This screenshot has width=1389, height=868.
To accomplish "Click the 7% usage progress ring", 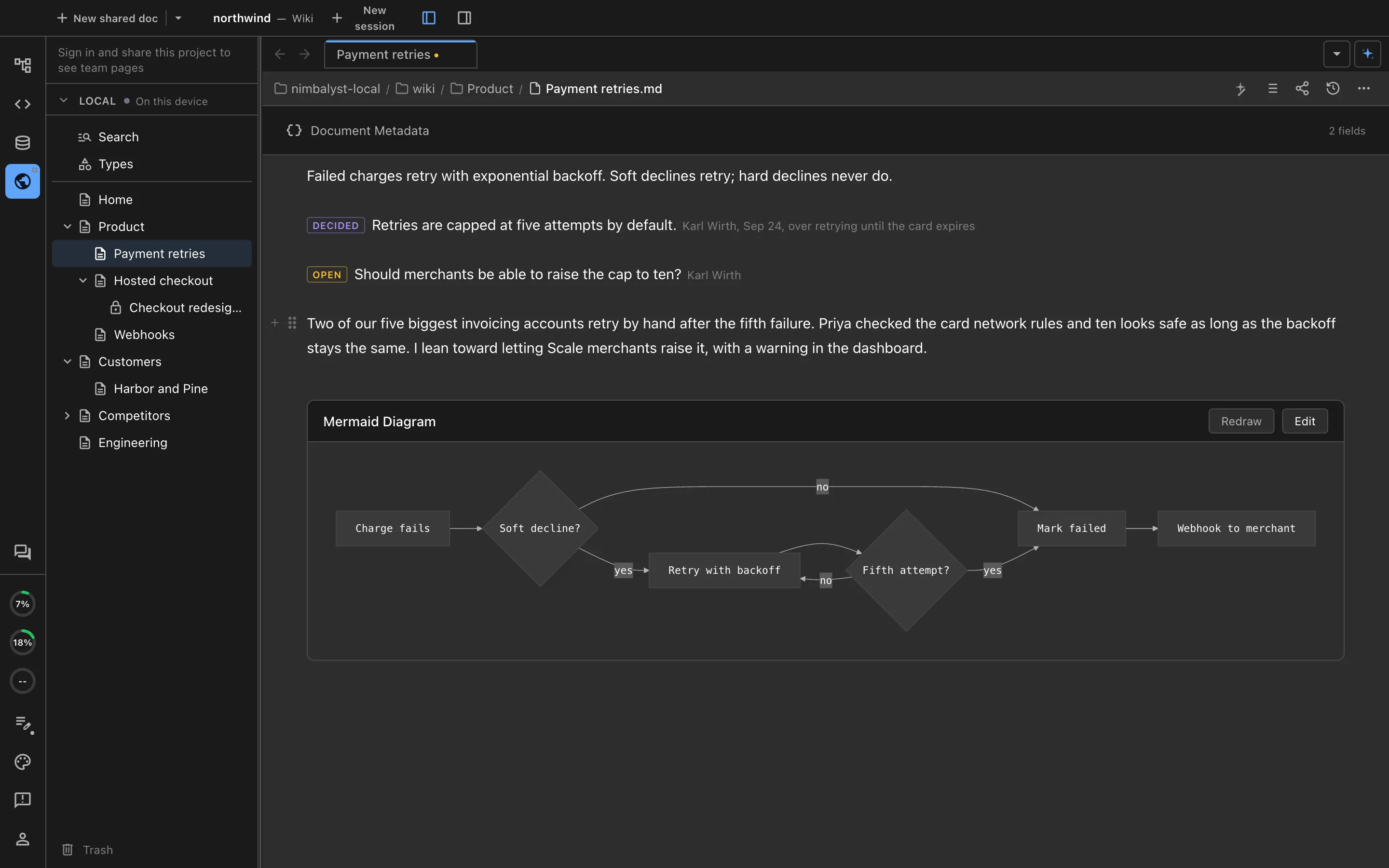I will point(22,603).
